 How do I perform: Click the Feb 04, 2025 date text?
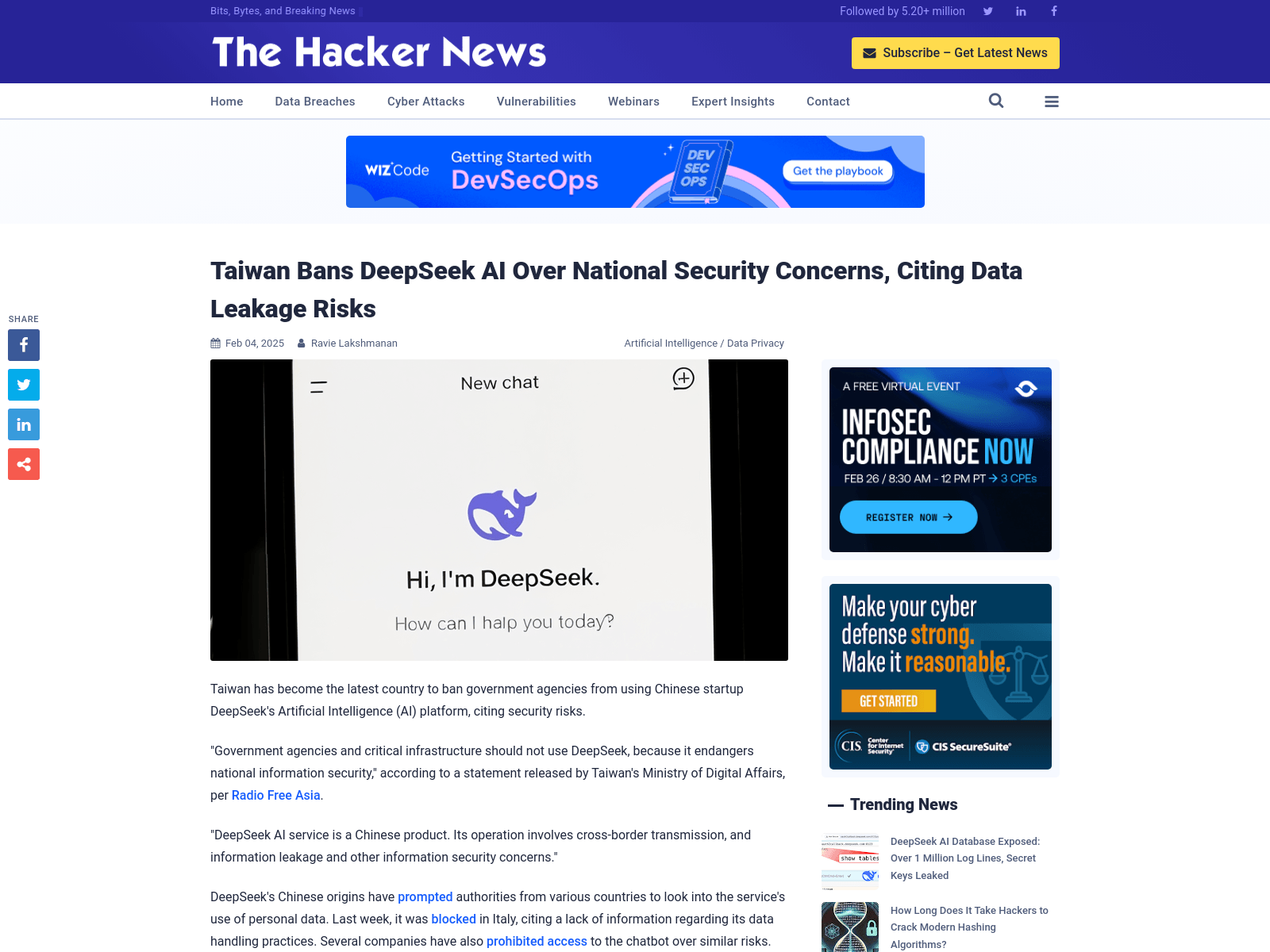[255, 344]
